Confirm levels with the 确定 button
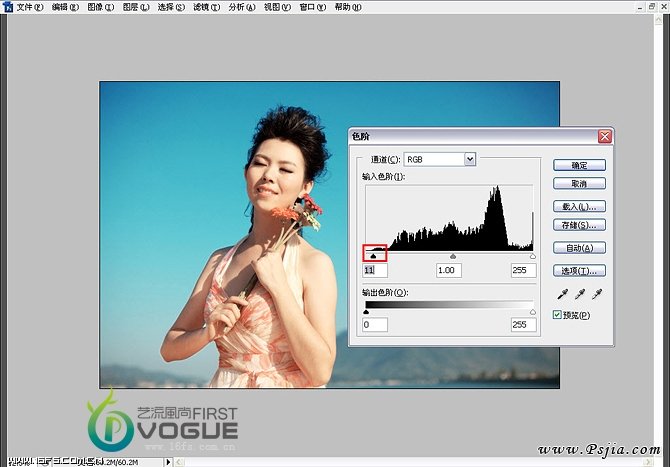670x467 pixels. point(579,165)
